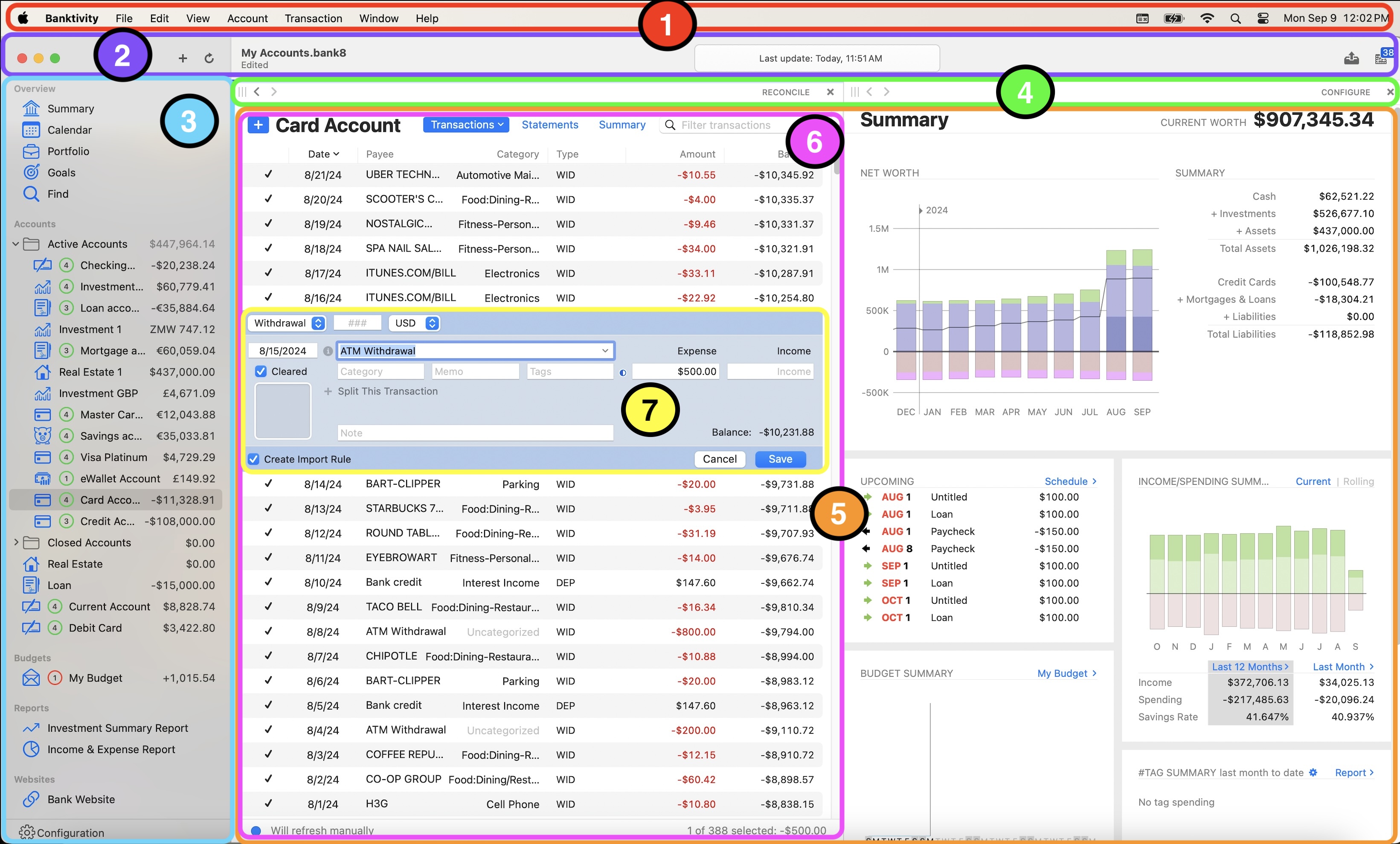Switch to the Statements tab

(549, 125)
